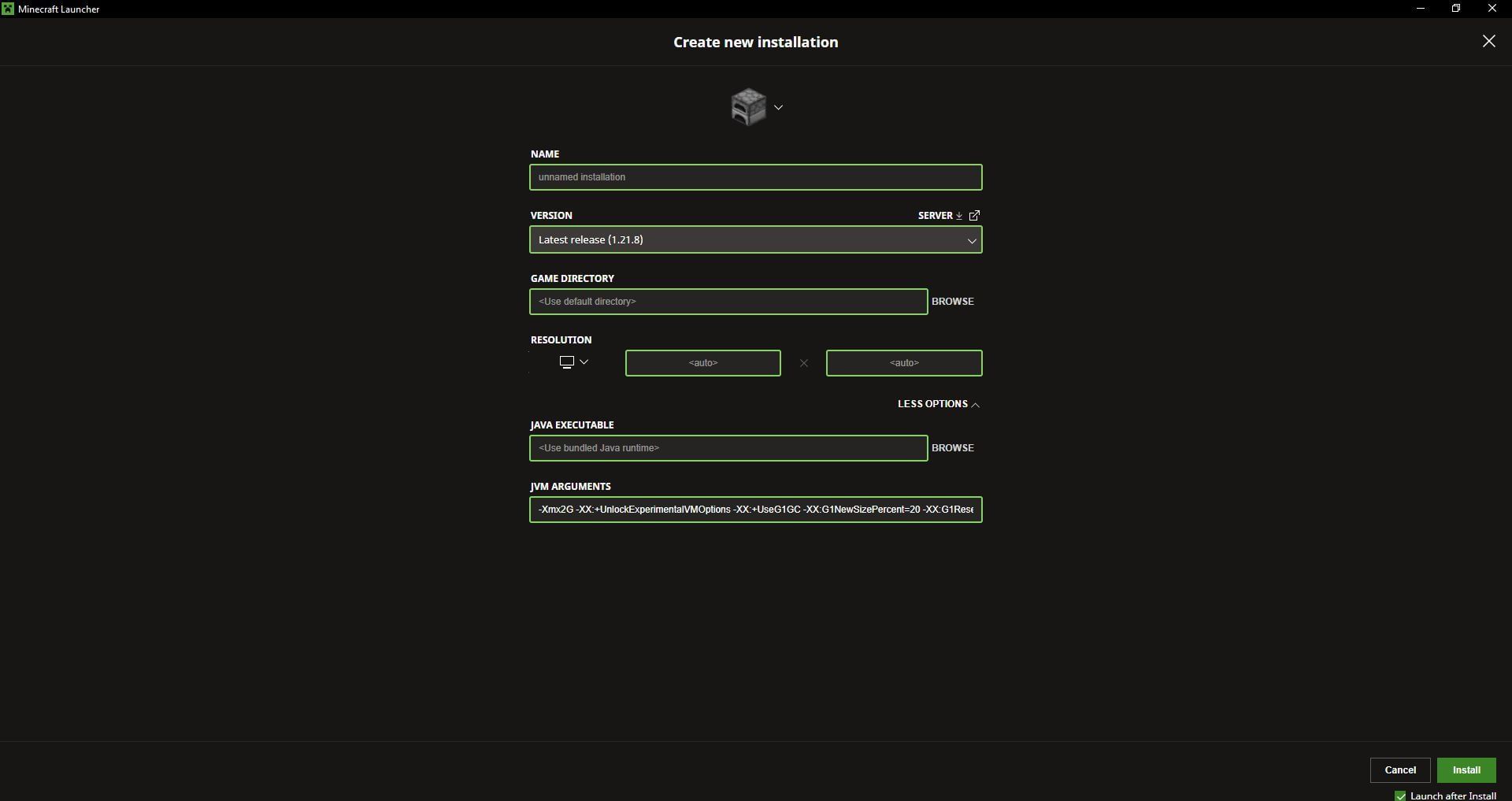Click the installation Name input field
Screen dimensions: 1512x801
755,176
